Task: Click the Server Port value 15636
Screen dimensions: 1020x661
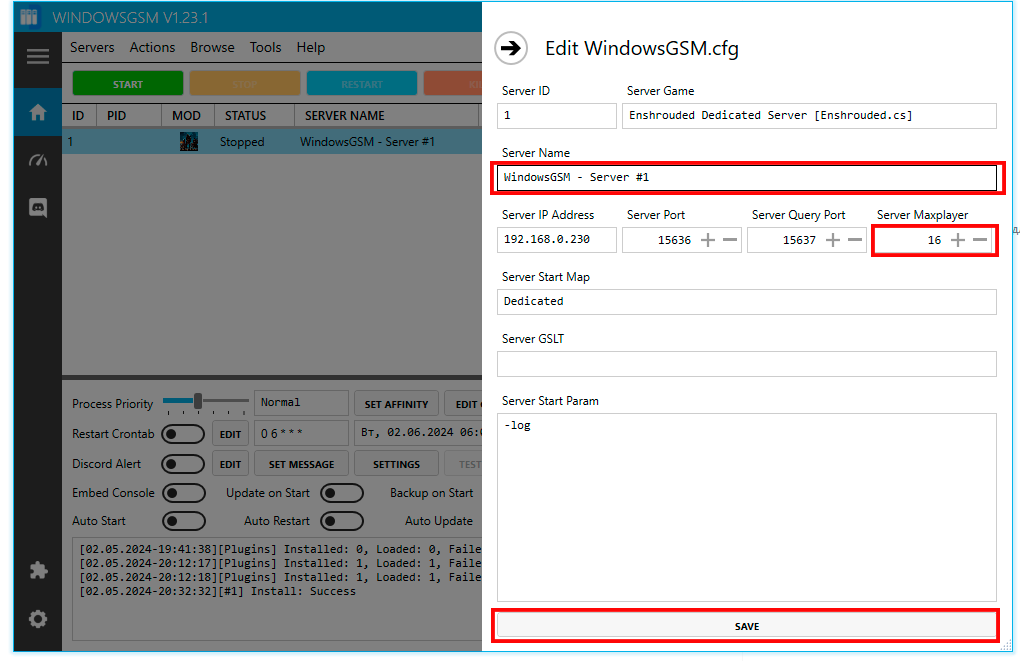Action: [x=674, y=240]
